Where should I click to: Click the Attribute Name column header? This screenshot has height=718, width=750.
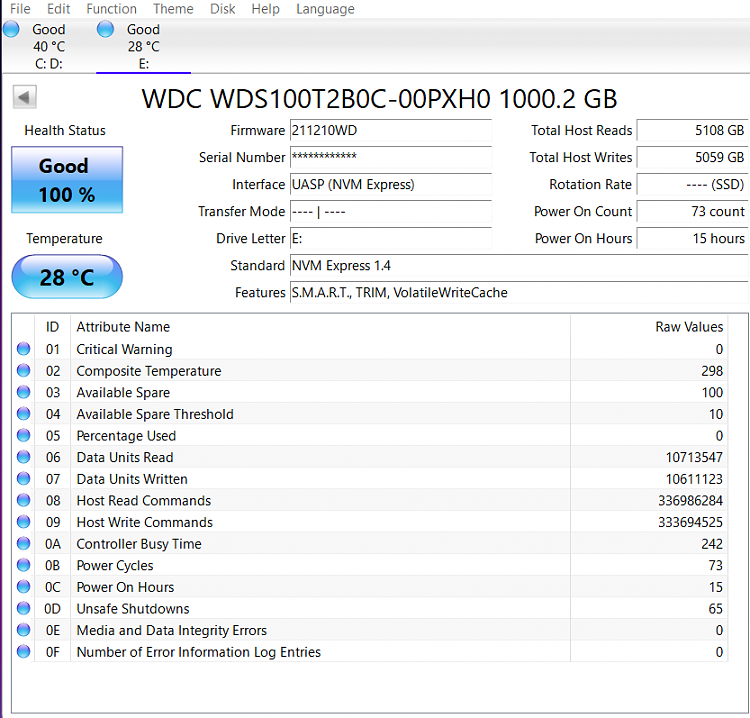pos(320,327)
